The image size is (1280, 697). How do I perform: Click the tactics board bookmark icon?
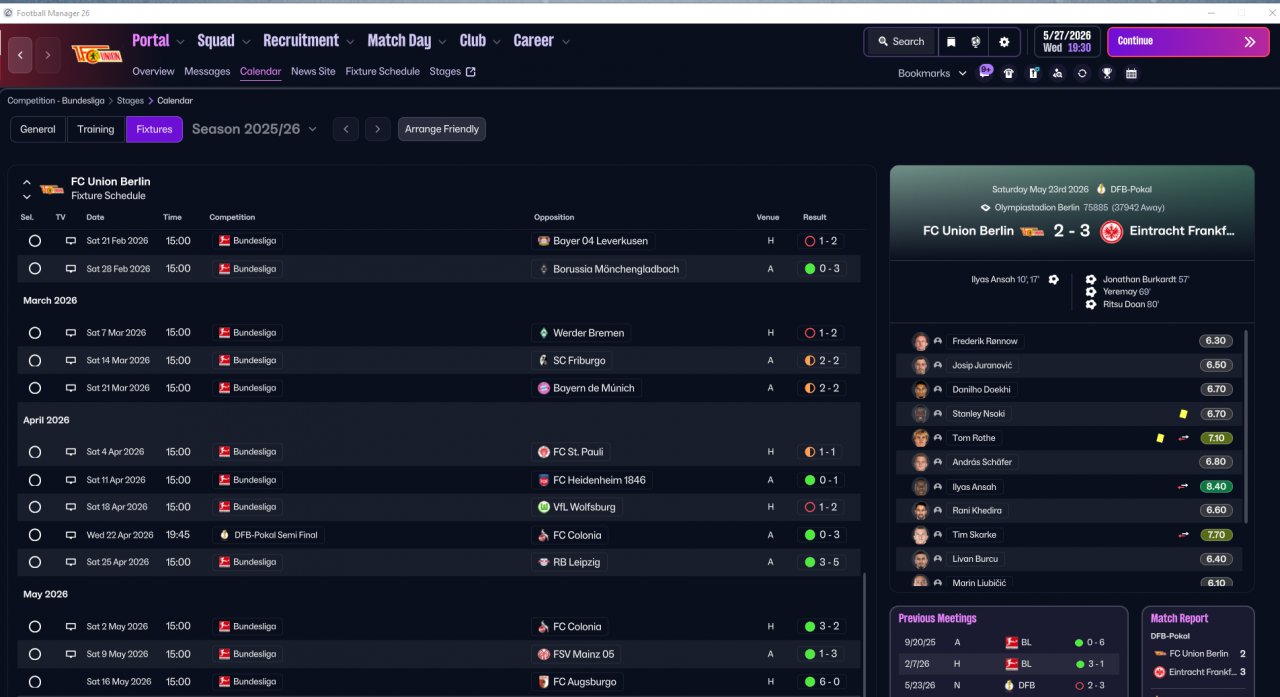click(x=1033, y=73)
